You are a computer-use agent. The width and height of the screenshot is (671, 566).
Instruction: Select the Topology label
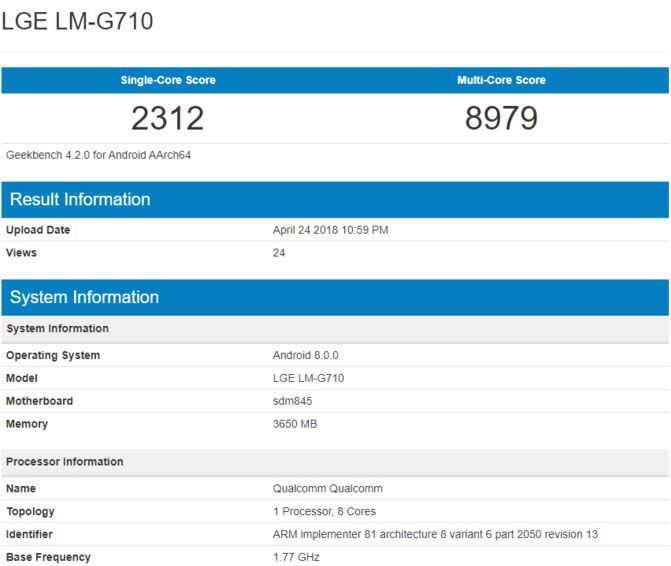30,512
